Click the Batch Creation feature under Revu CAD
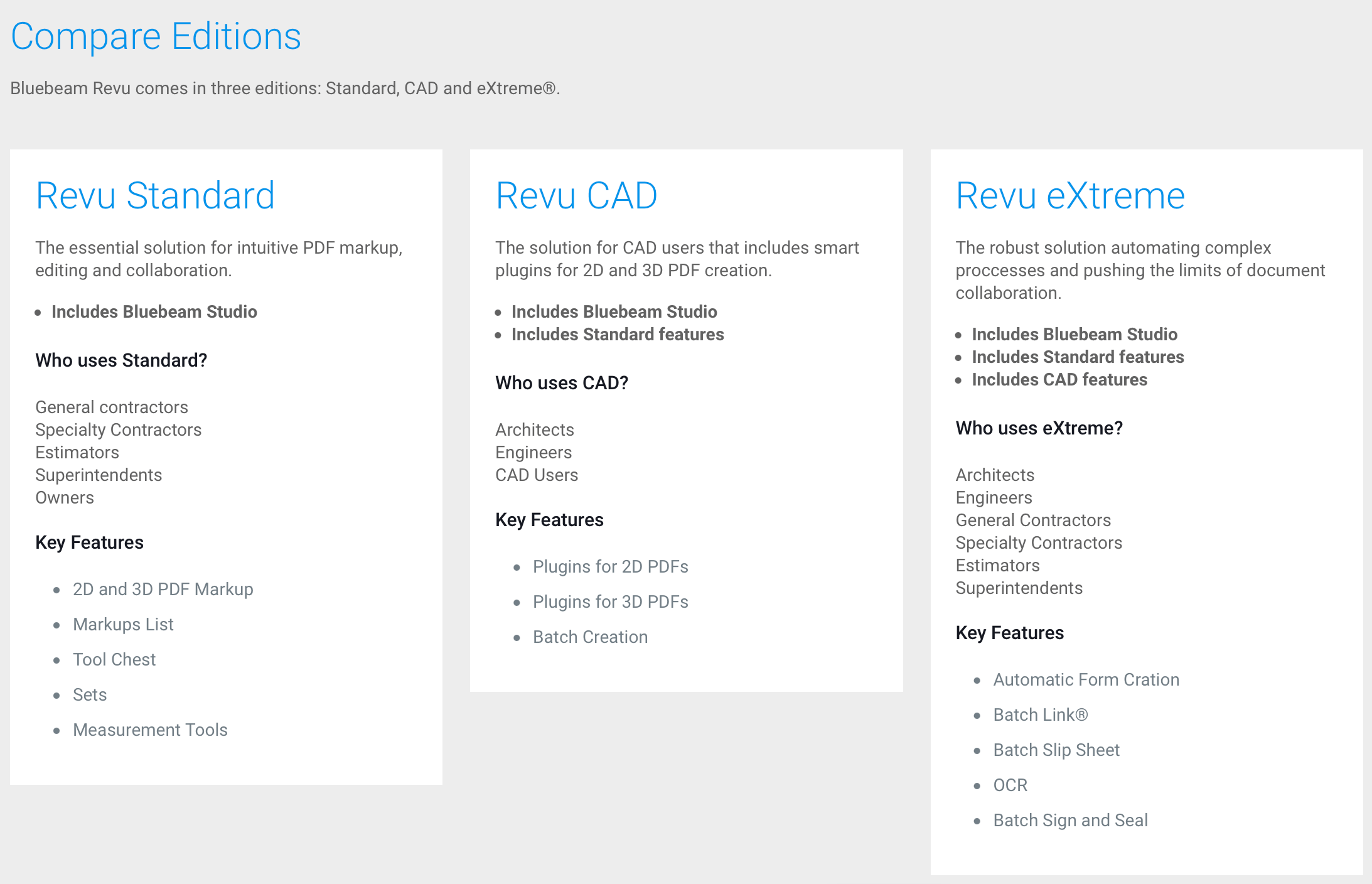Viewport: 1372px width, 884px height. click(x=591, y=637)
